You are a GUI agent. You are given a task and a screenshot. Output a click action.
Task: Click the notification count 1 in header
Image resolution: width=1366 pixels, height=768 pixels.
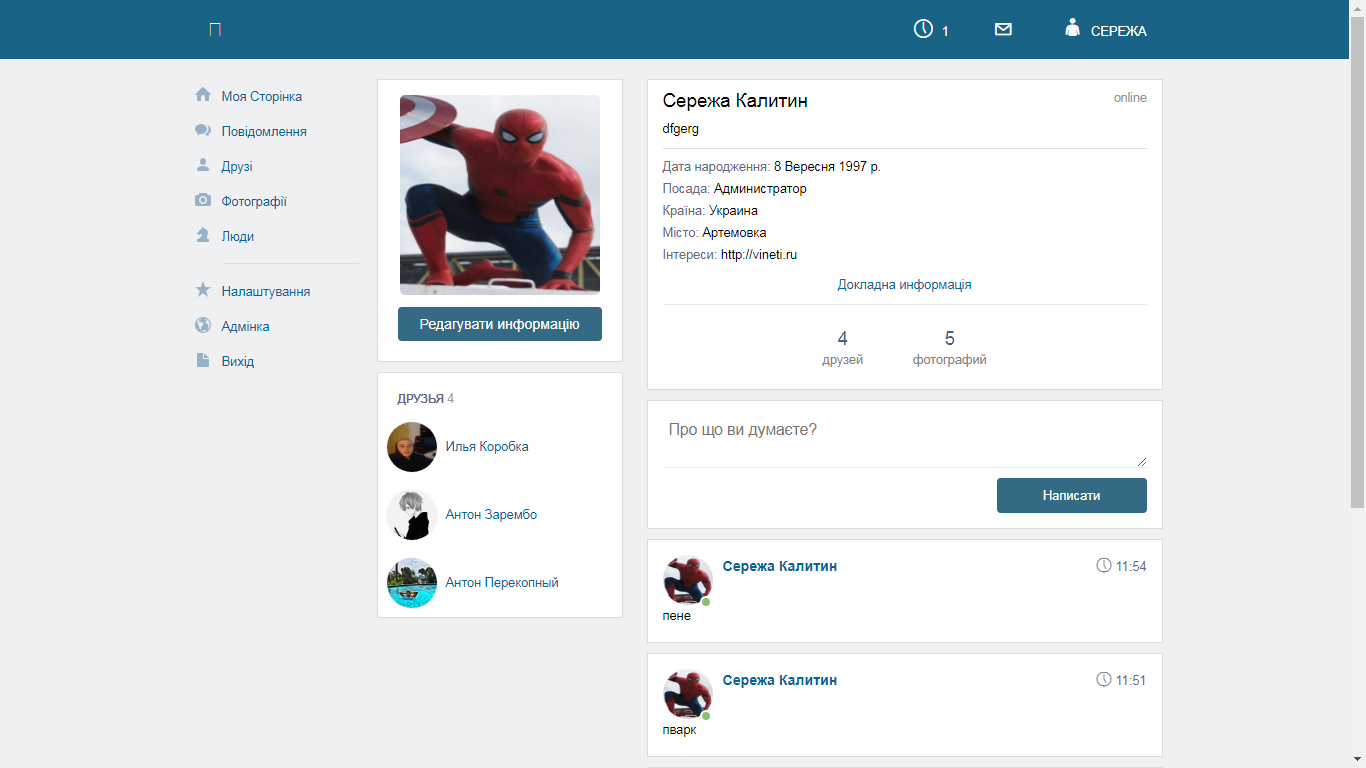coord(945,31)
